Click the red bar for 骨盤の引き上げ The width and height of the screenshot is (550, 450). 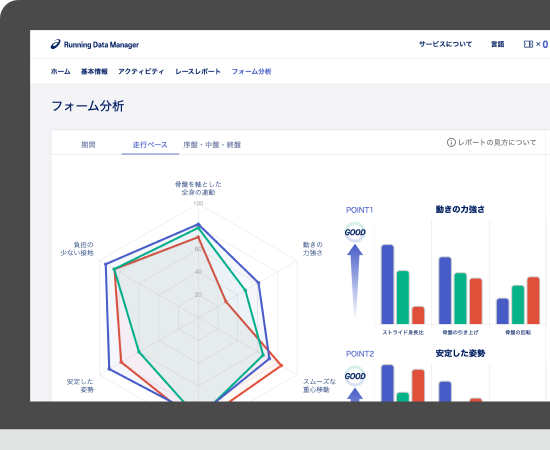tap(476, 301)
